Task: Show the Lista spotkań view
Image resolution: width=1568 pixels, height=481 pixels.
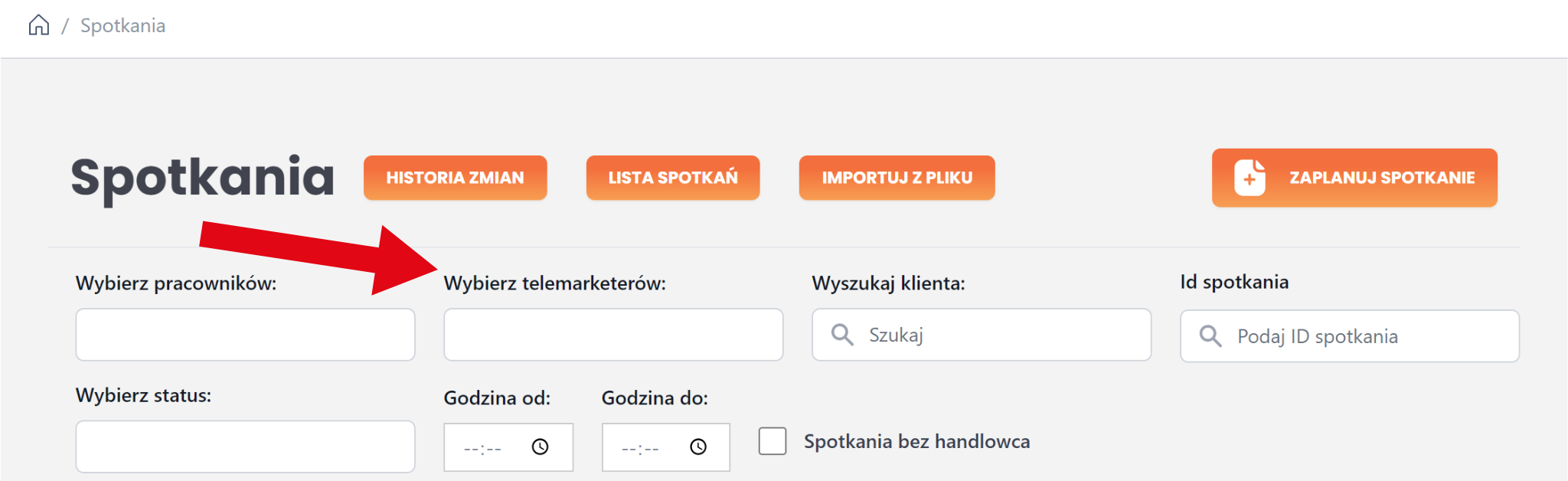Action: 673,178
